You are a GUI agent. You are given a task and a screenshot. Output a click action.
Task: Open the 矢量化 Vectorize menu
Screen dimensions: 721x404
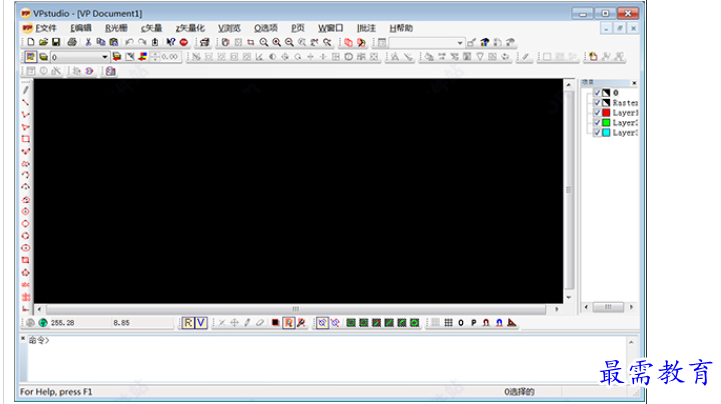190,28
